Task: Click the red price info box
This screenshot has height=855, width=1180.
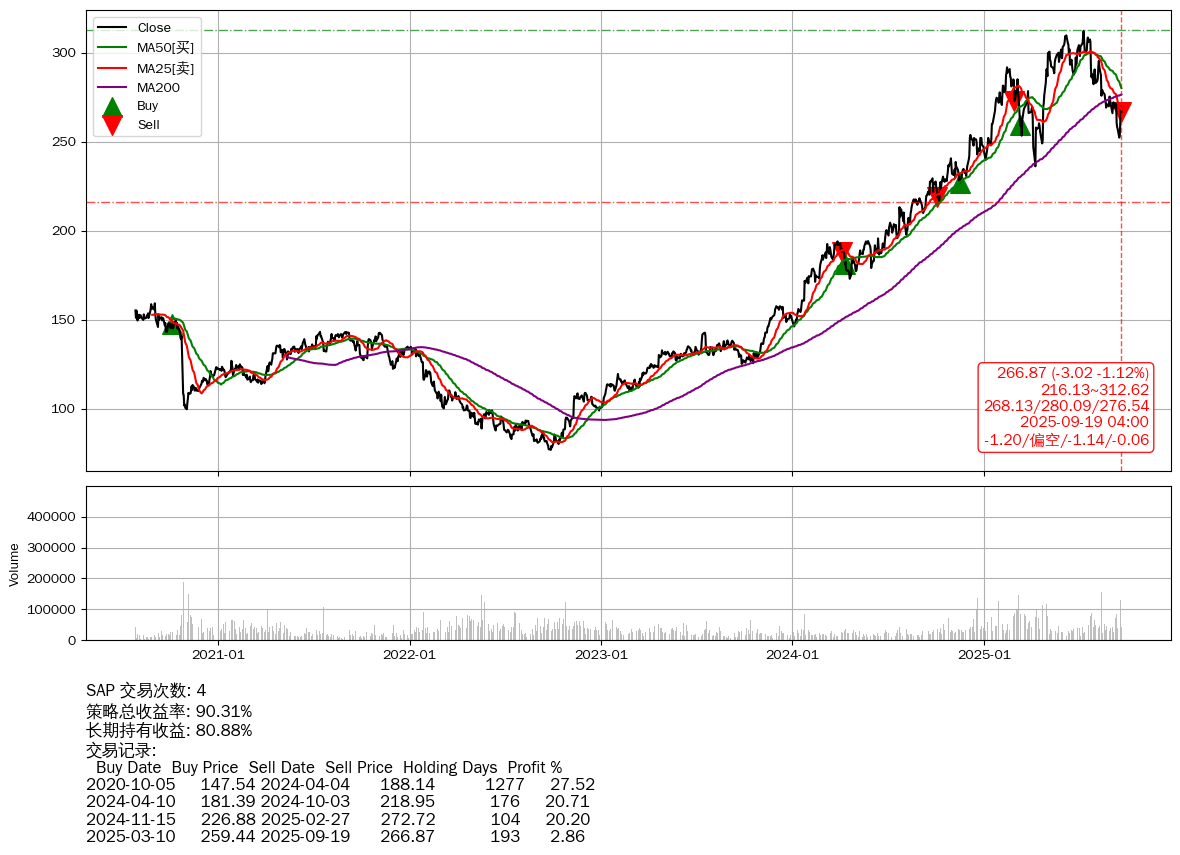Action: point(1067,406)
